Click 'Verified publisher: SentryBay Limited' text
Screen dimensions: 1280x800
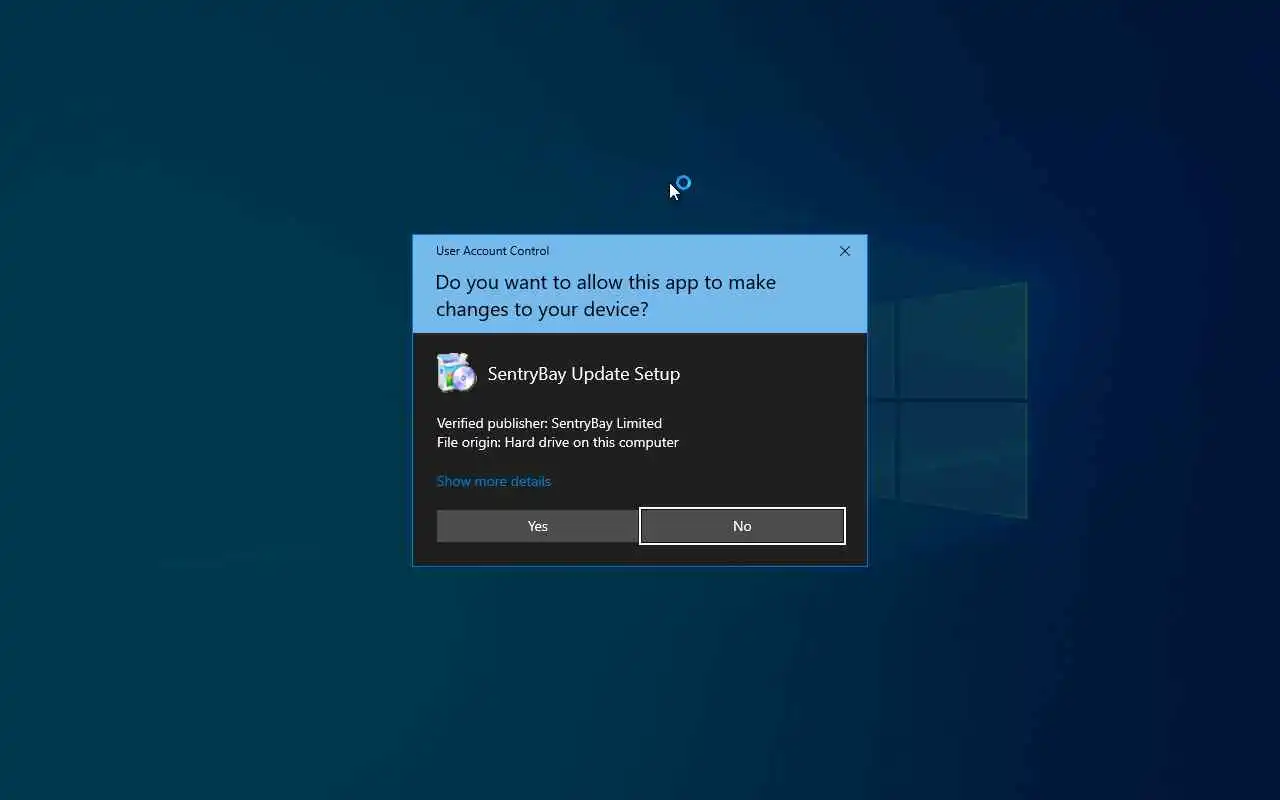click(549, 423)
